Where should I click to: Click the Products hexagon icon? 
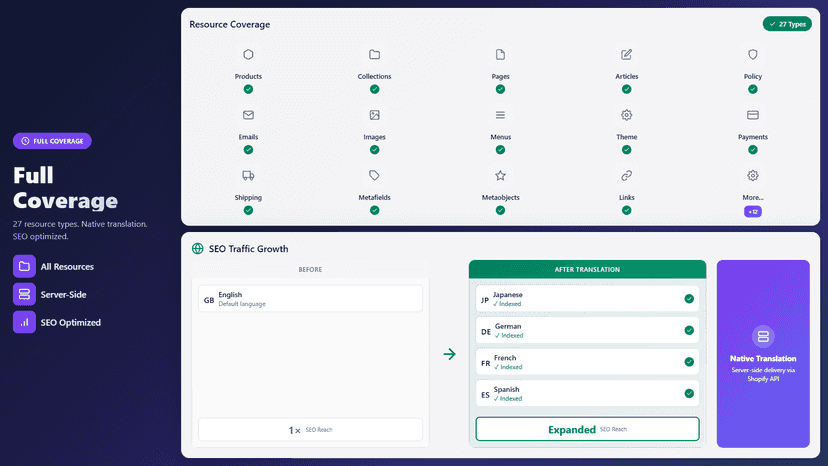[248, 54]
